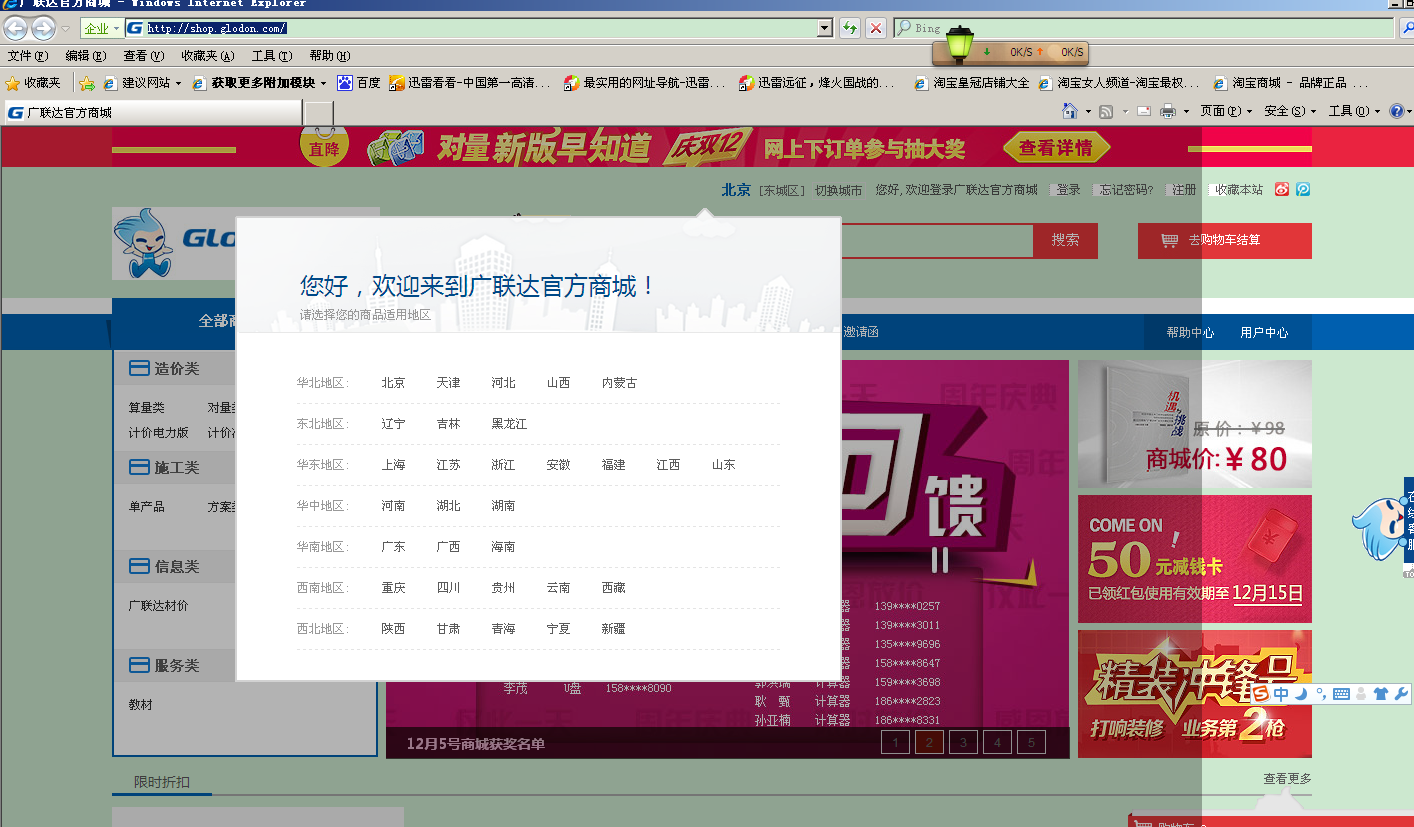Click the 注册 register link
This screenshot has width=1414, height=827.
tap(1184, 190)
